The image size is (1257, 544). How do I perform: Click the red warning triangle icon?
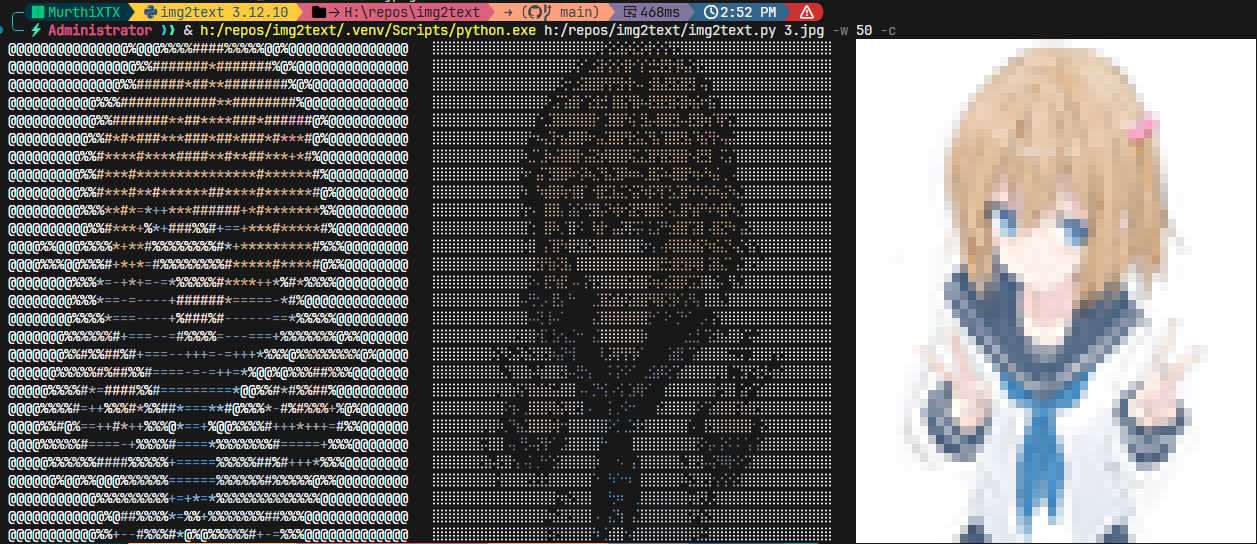(806, 12)
